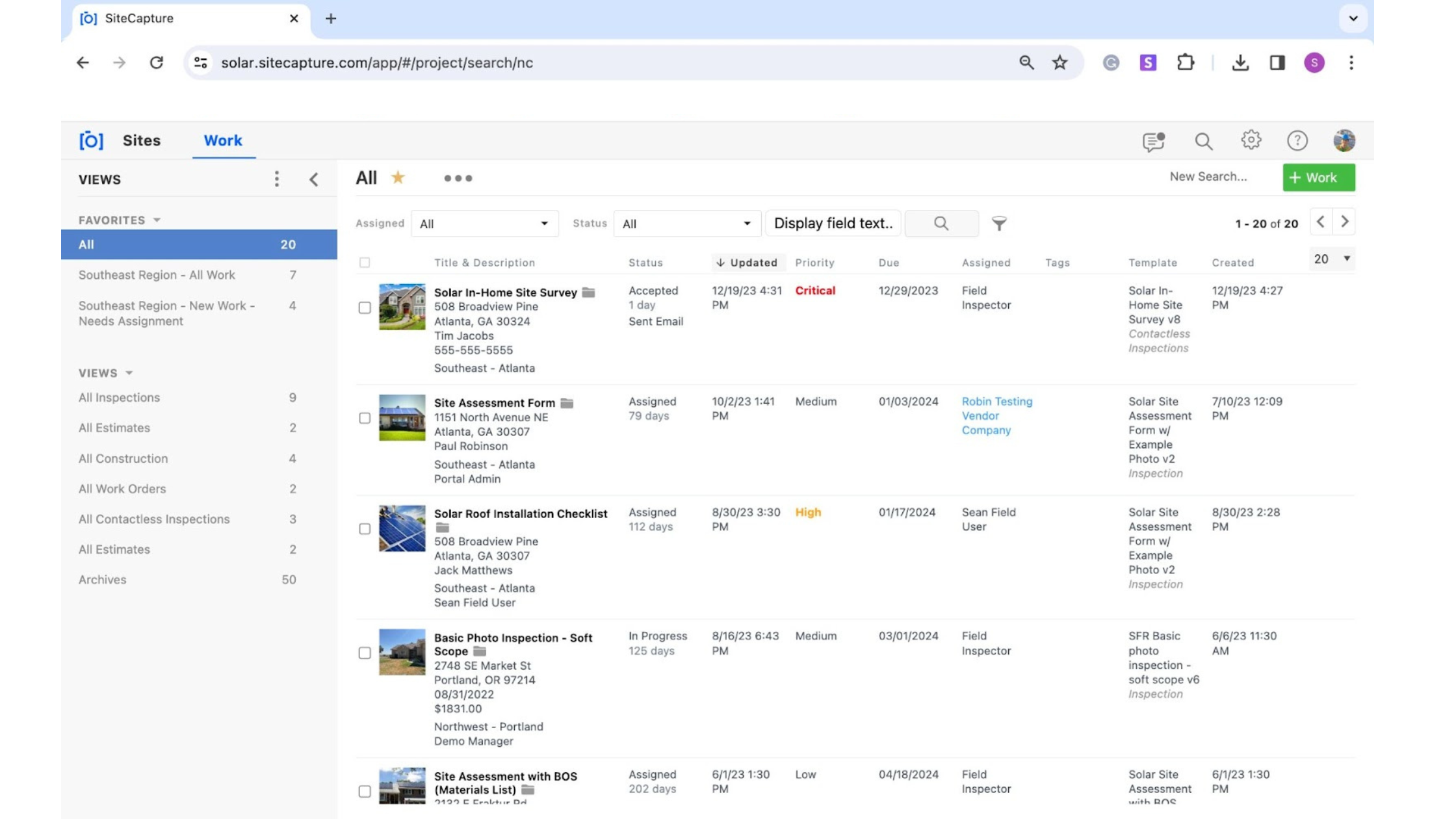1456x819 pixels.
Task: Click the header search magnifier icon
Action: 1203,141
